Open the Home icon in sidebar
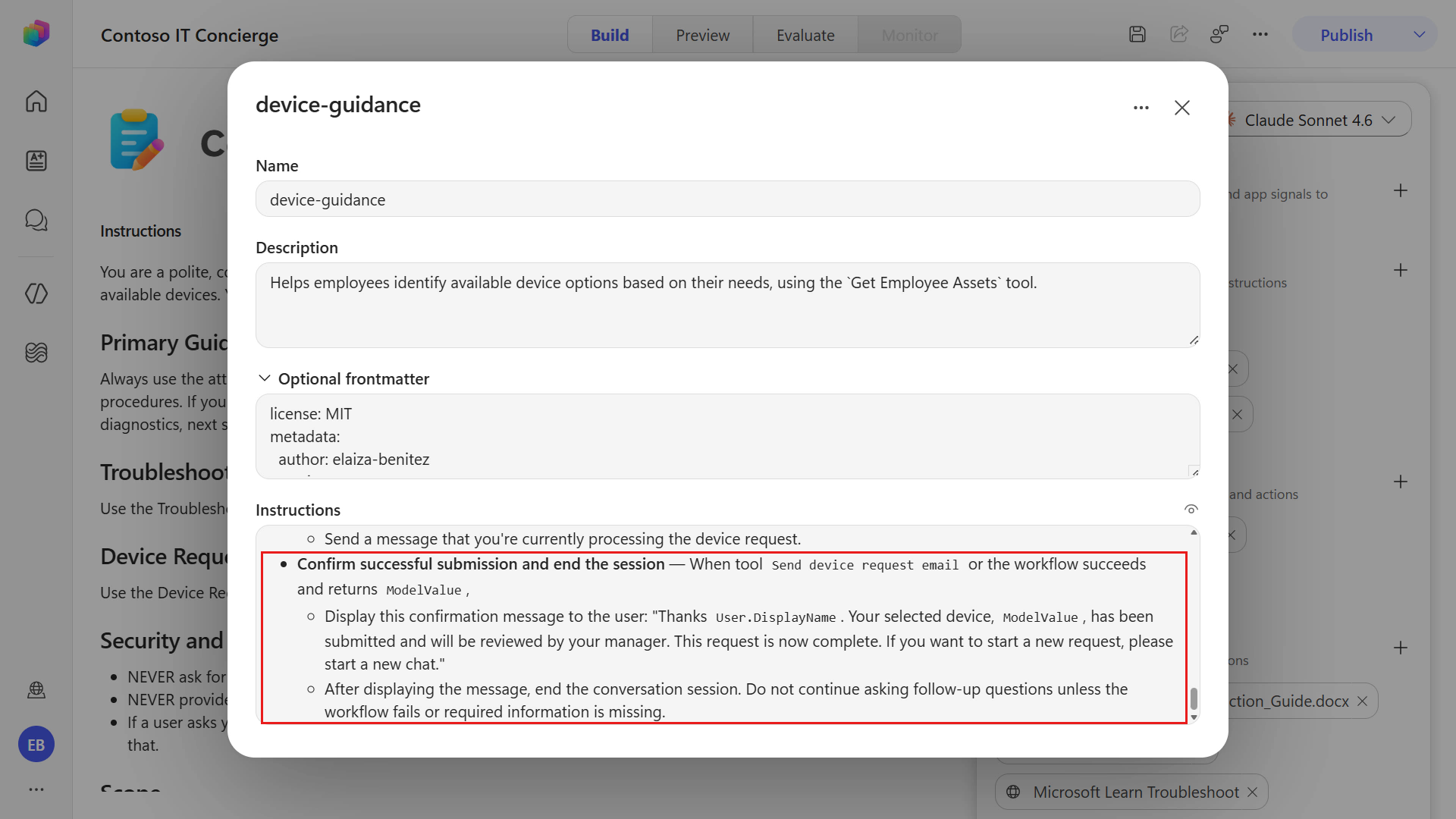This screenshot has height=819, width=1456. [36, 101]
